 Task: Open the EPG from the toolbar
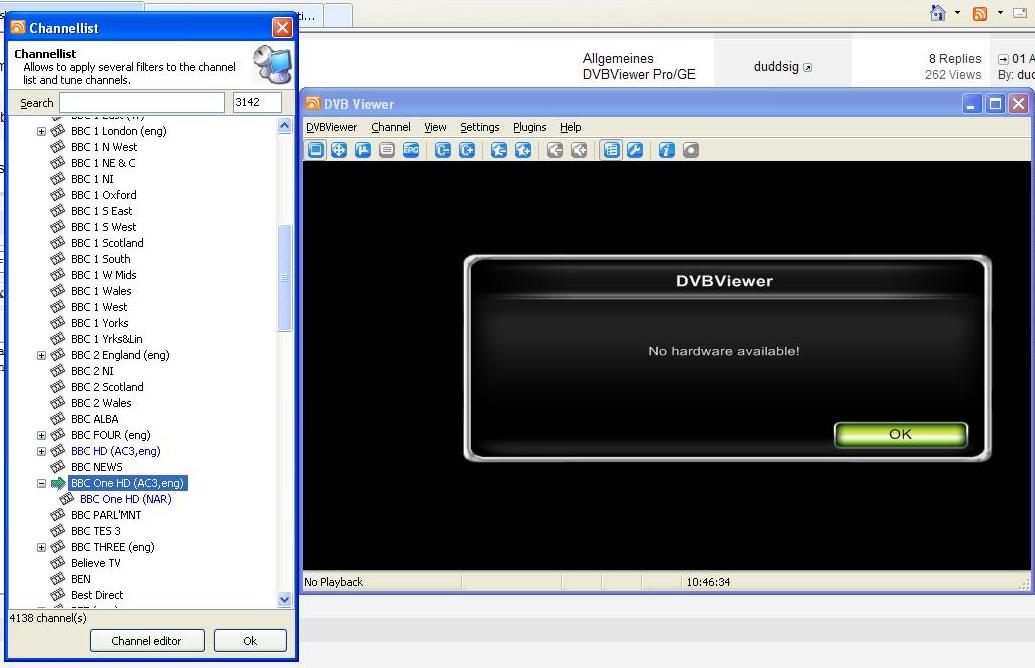tap(411, 150)
